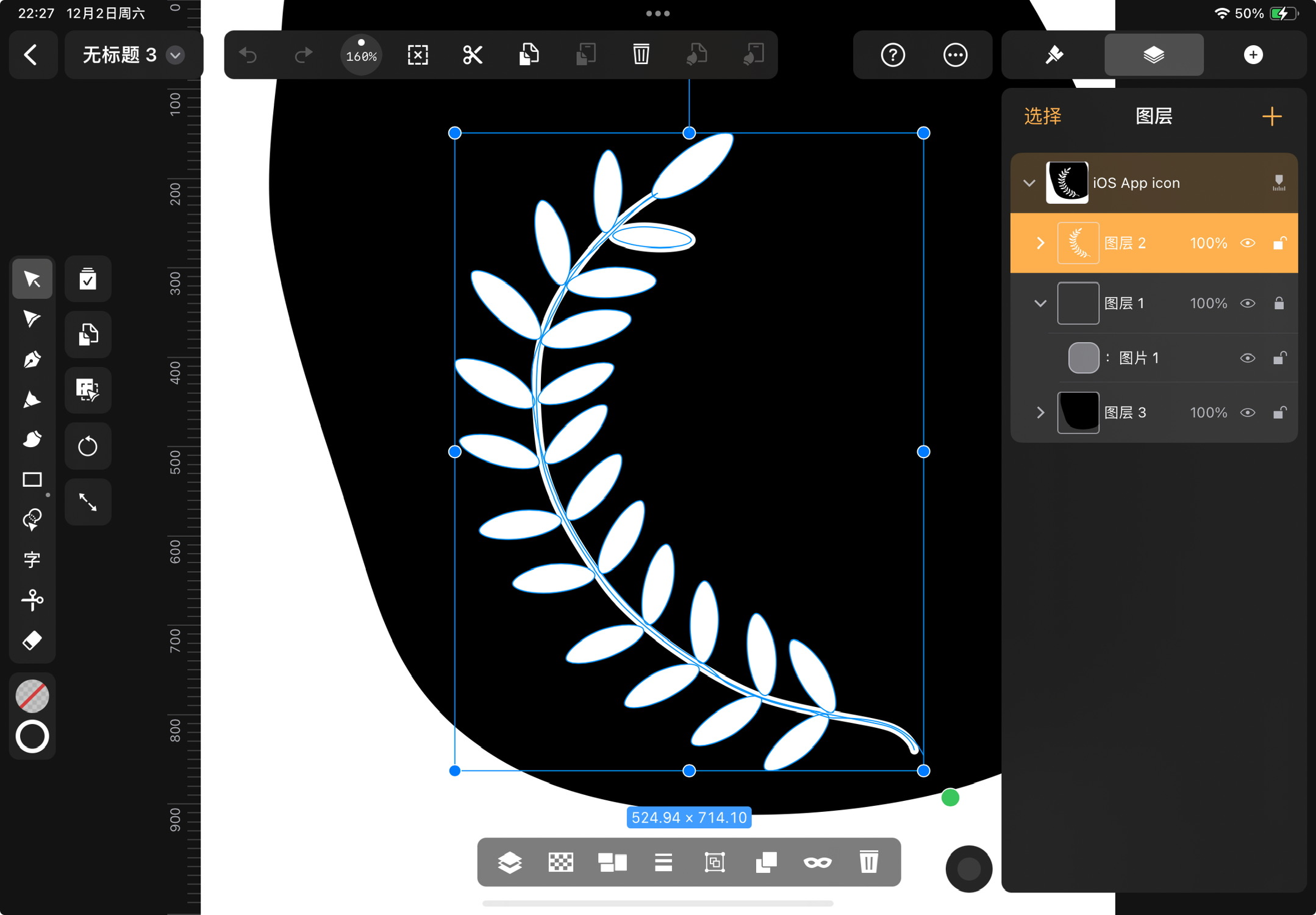Click the copy style icon

[x=697, y=55]
